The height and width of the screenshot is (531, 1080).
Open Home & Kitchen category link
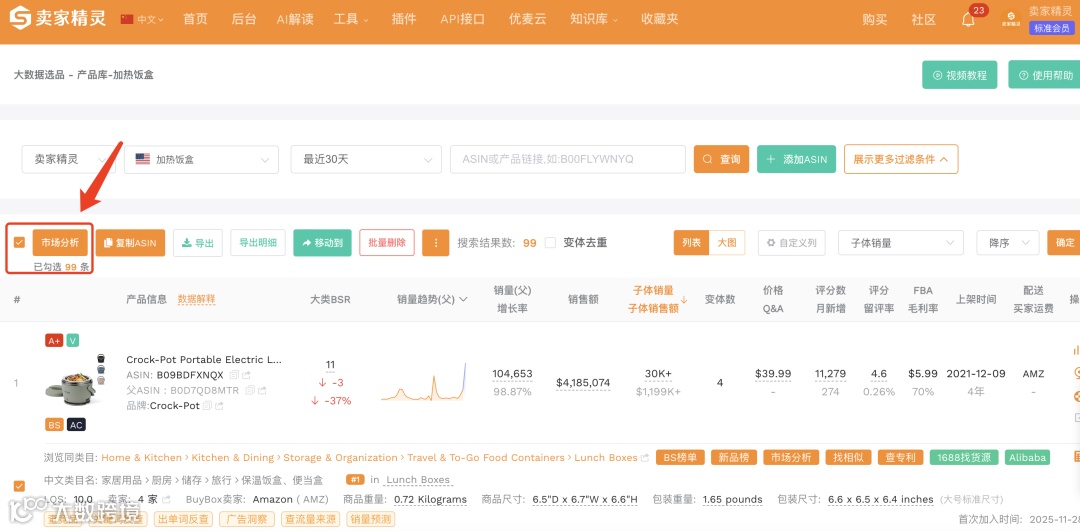(142, 457)
